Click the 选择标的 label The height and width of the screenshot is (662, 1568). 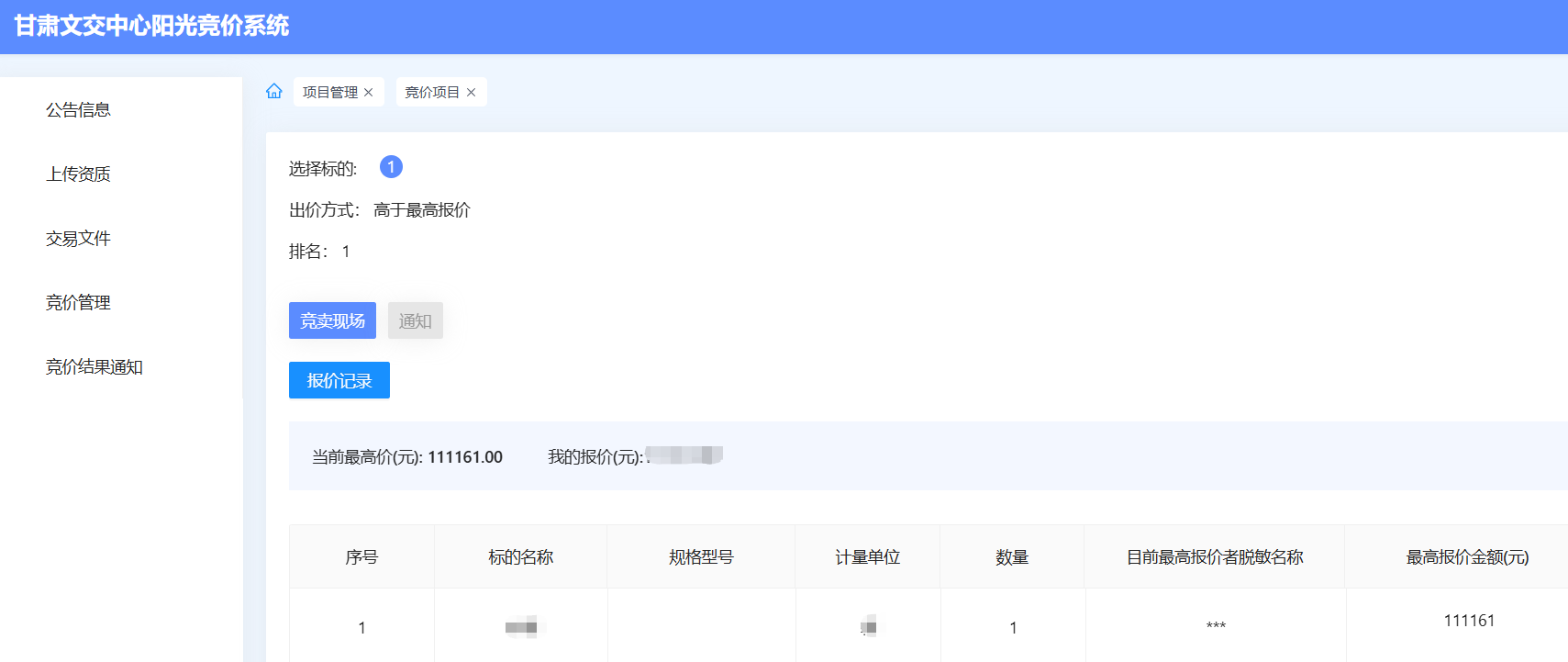(x=323, y=169)
